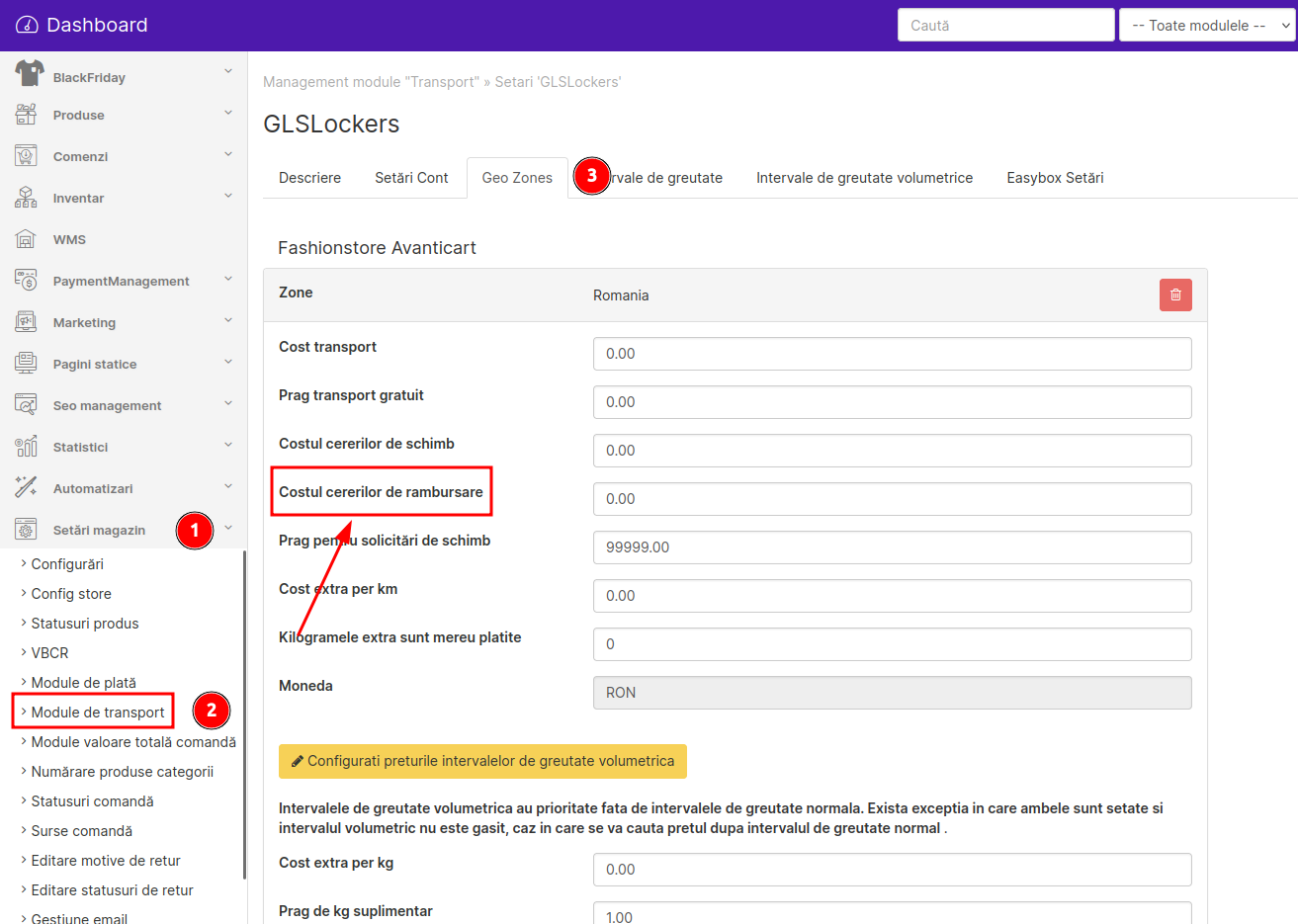Screen dimensions: 1298x924
Task: Expand the Statistici menu chevron
Action: [x=228, y=445]
